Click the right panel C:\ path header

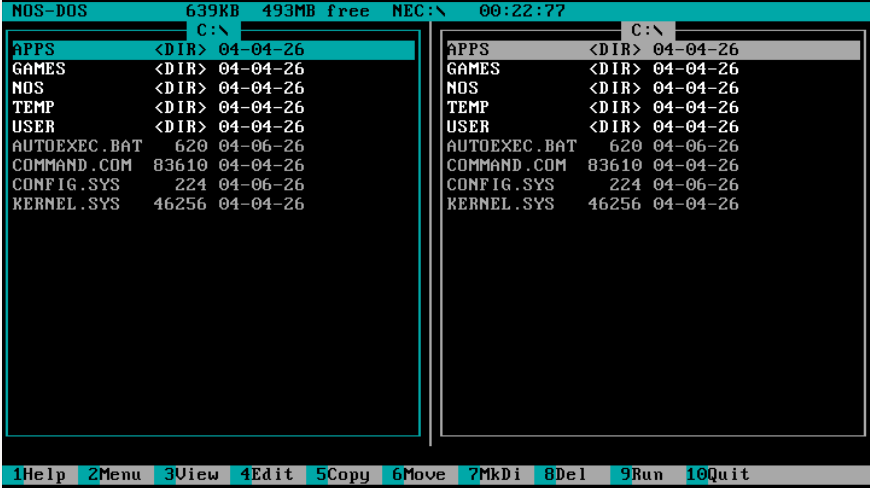coord(648,30)
